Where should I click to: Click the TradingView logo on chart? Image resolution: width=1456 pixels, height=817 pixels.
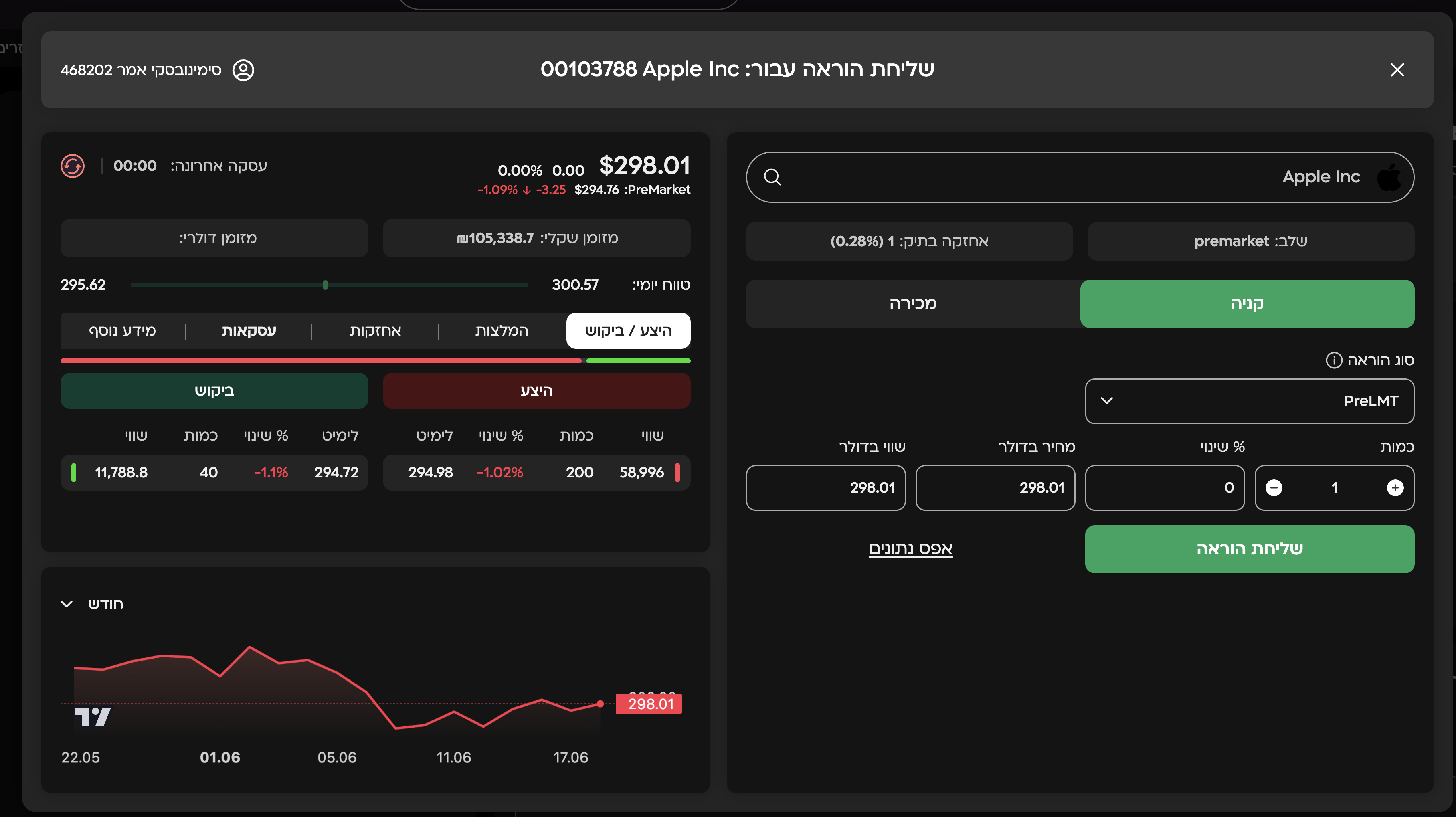(x=92, y=716)
